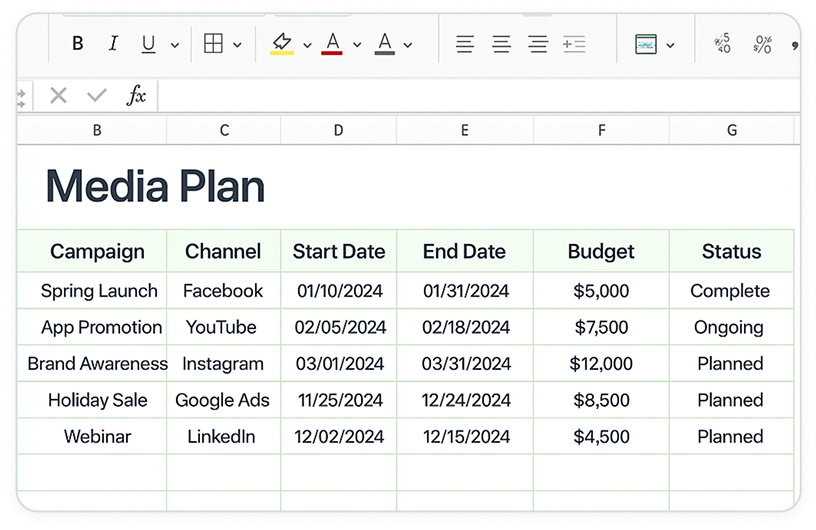
Task: Toggle bold formatting
Action: (78, 44)
